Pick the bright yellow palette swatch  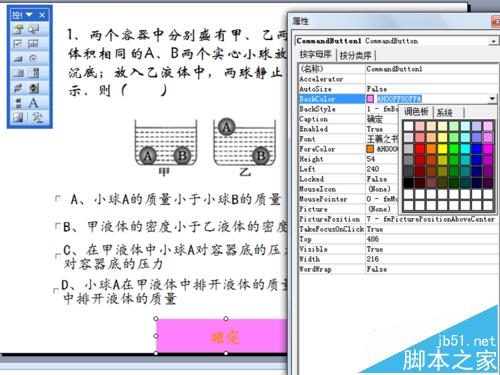pyautogui.click(x=442, y=149)
